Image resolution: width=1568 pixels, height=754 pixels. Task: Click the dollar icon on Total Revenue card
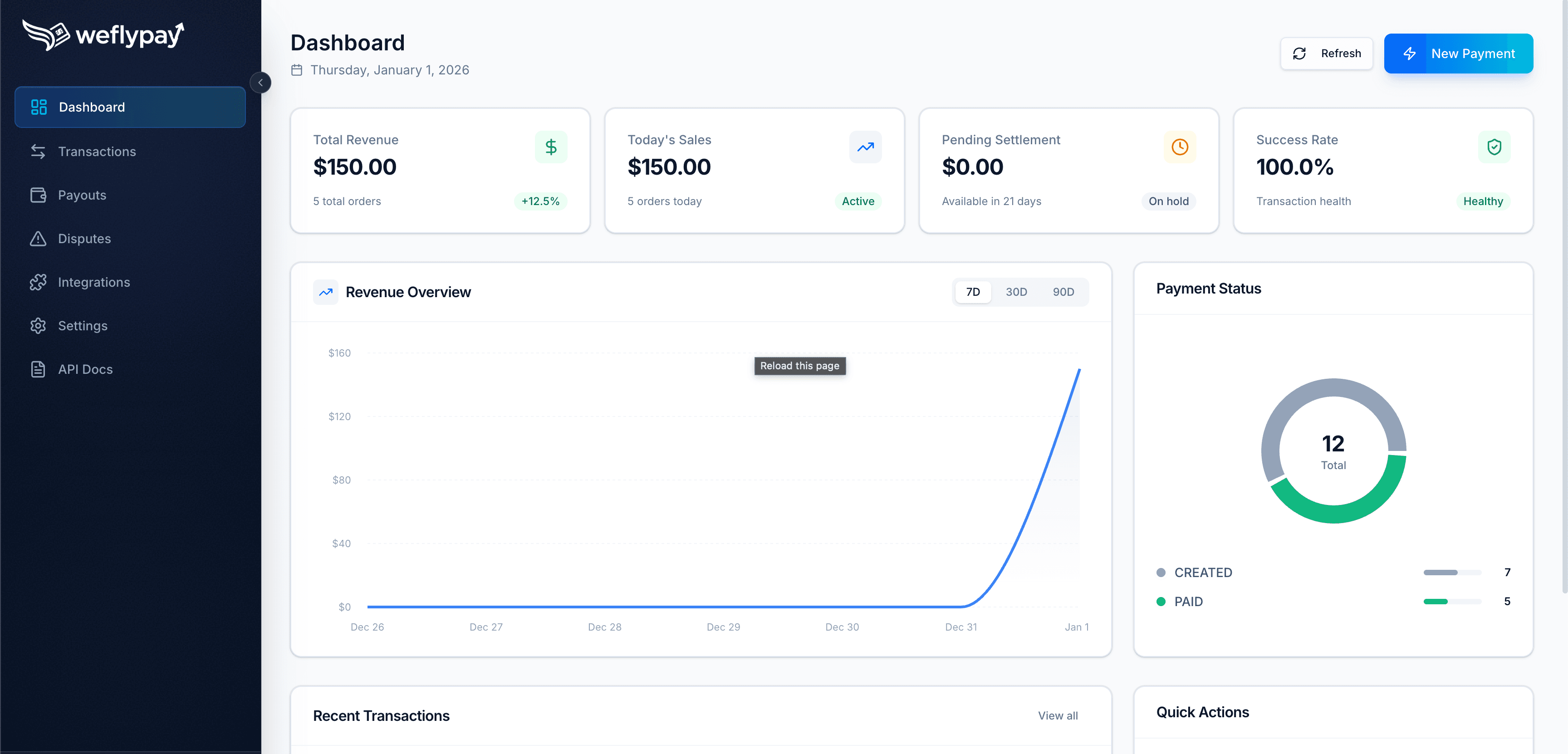551,147
